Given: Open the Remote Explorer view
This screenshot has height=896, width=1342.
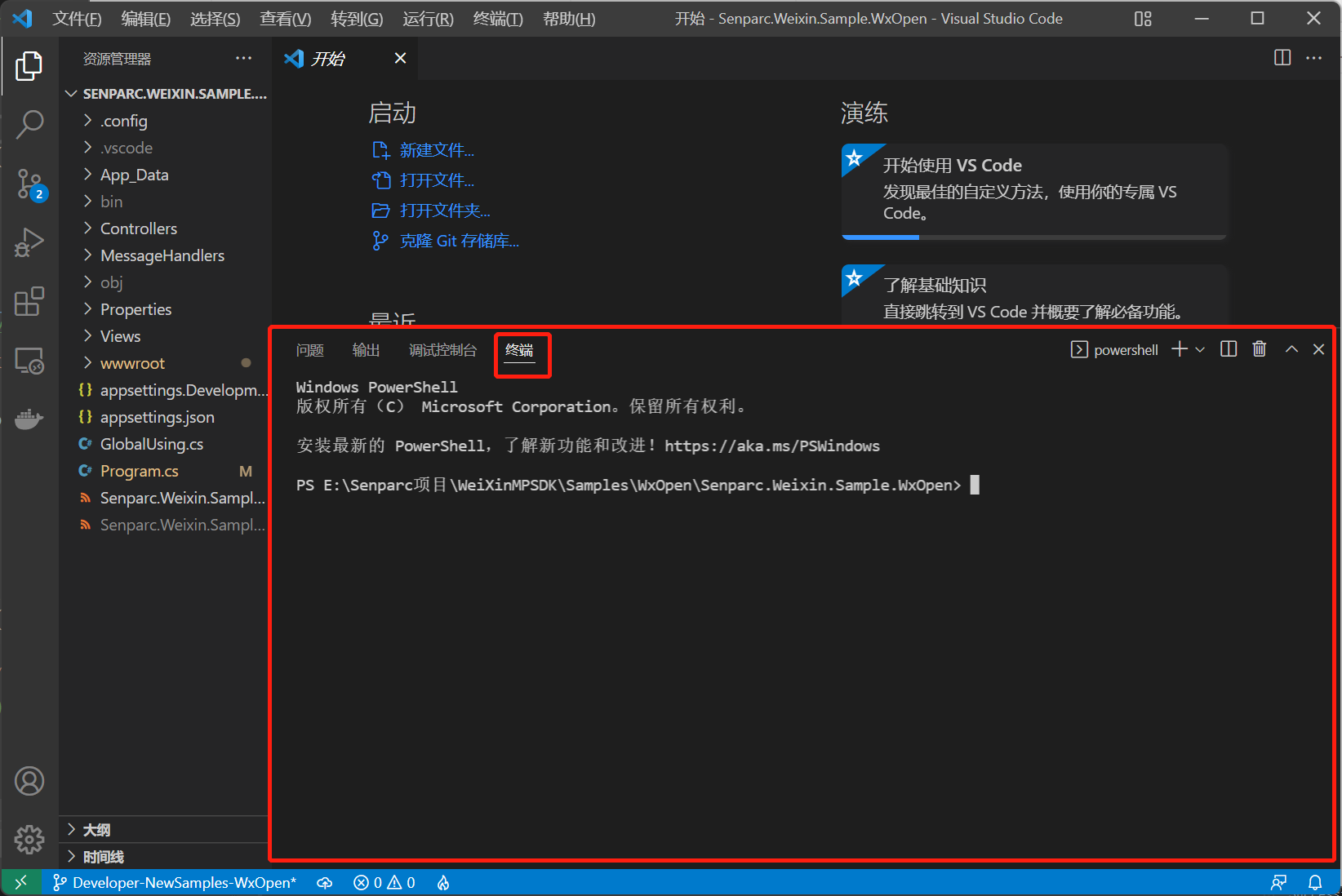Looking at the screenshot, I should point(29,360).
